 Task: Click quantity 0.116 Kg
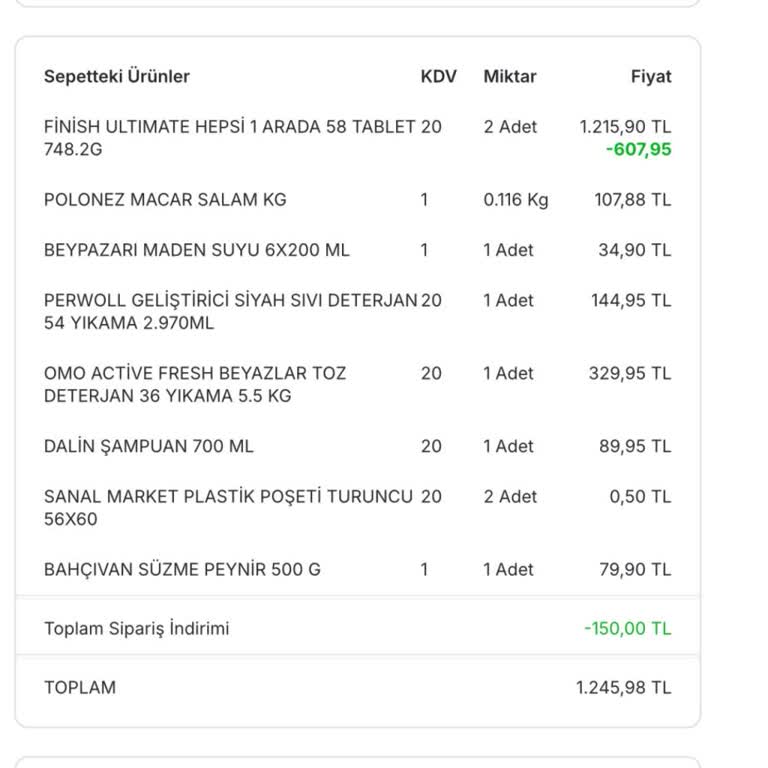tap(516, 200)
